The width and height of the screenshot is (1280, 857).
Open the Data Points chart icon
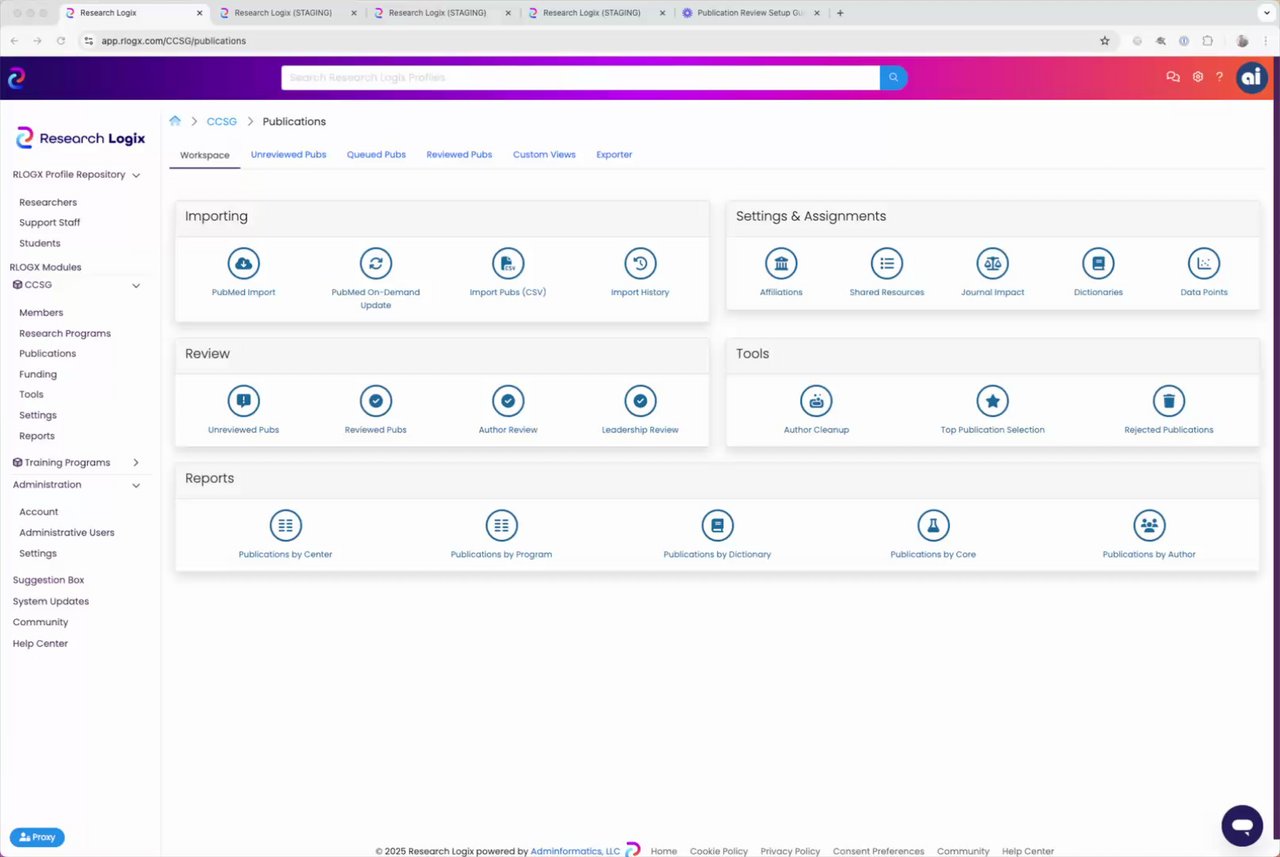click(x=1204, y=264)
